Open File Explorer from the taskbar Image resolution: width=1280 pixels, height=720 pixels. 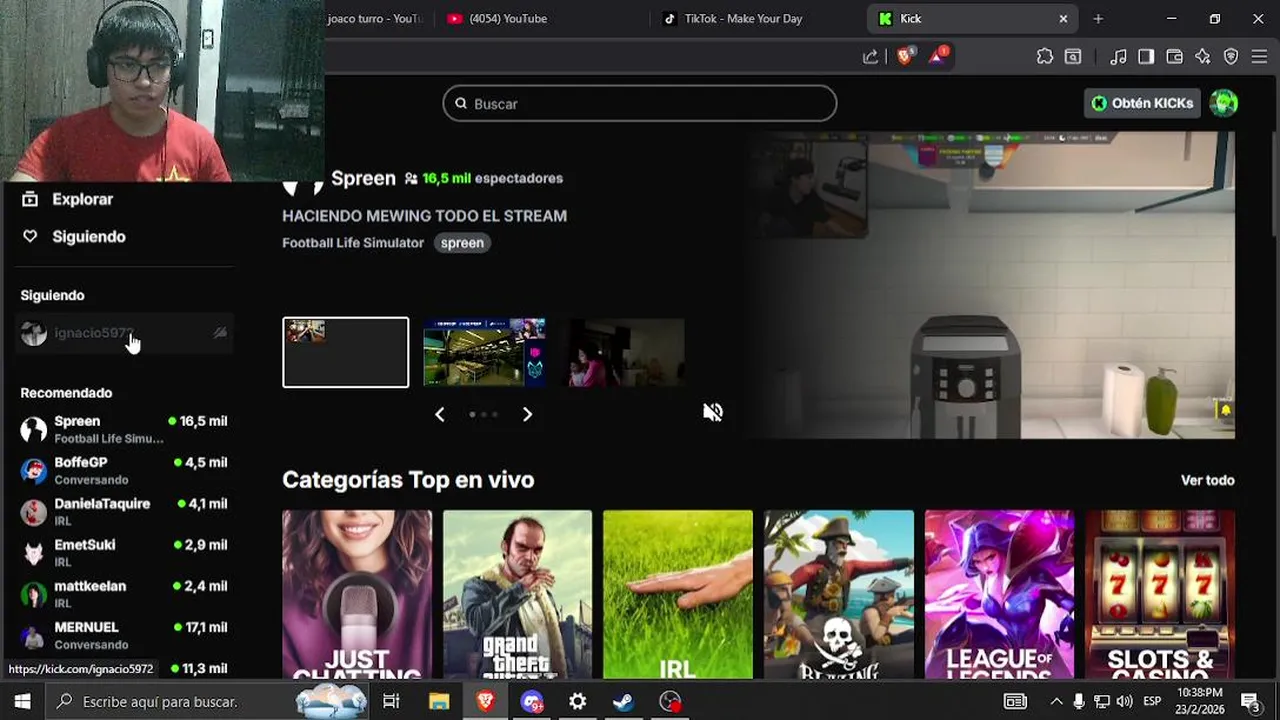pos(439,702)
